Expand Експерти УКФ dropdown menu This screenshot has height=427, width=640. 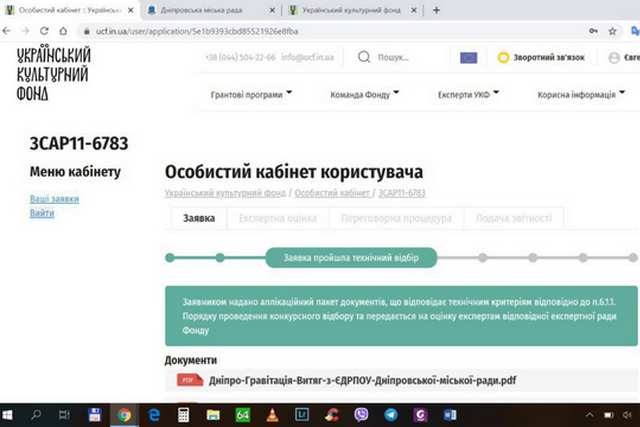(469, 94)
